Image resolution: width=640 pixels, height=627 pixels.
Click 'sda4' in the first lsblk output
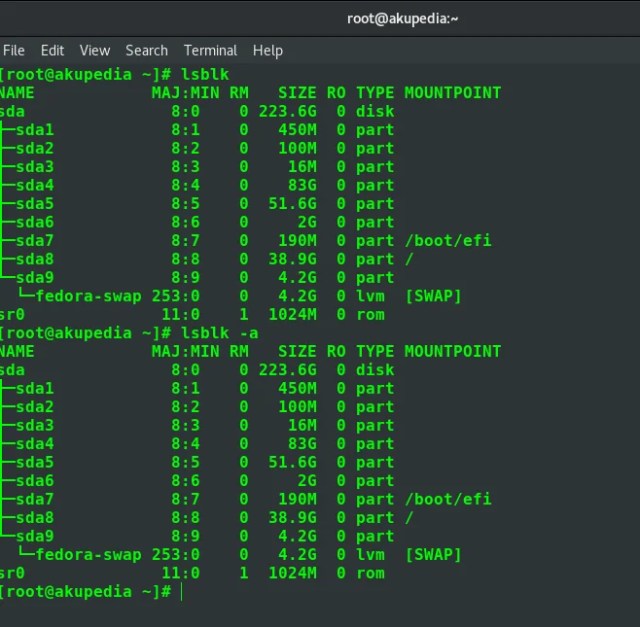pos(35,185)
